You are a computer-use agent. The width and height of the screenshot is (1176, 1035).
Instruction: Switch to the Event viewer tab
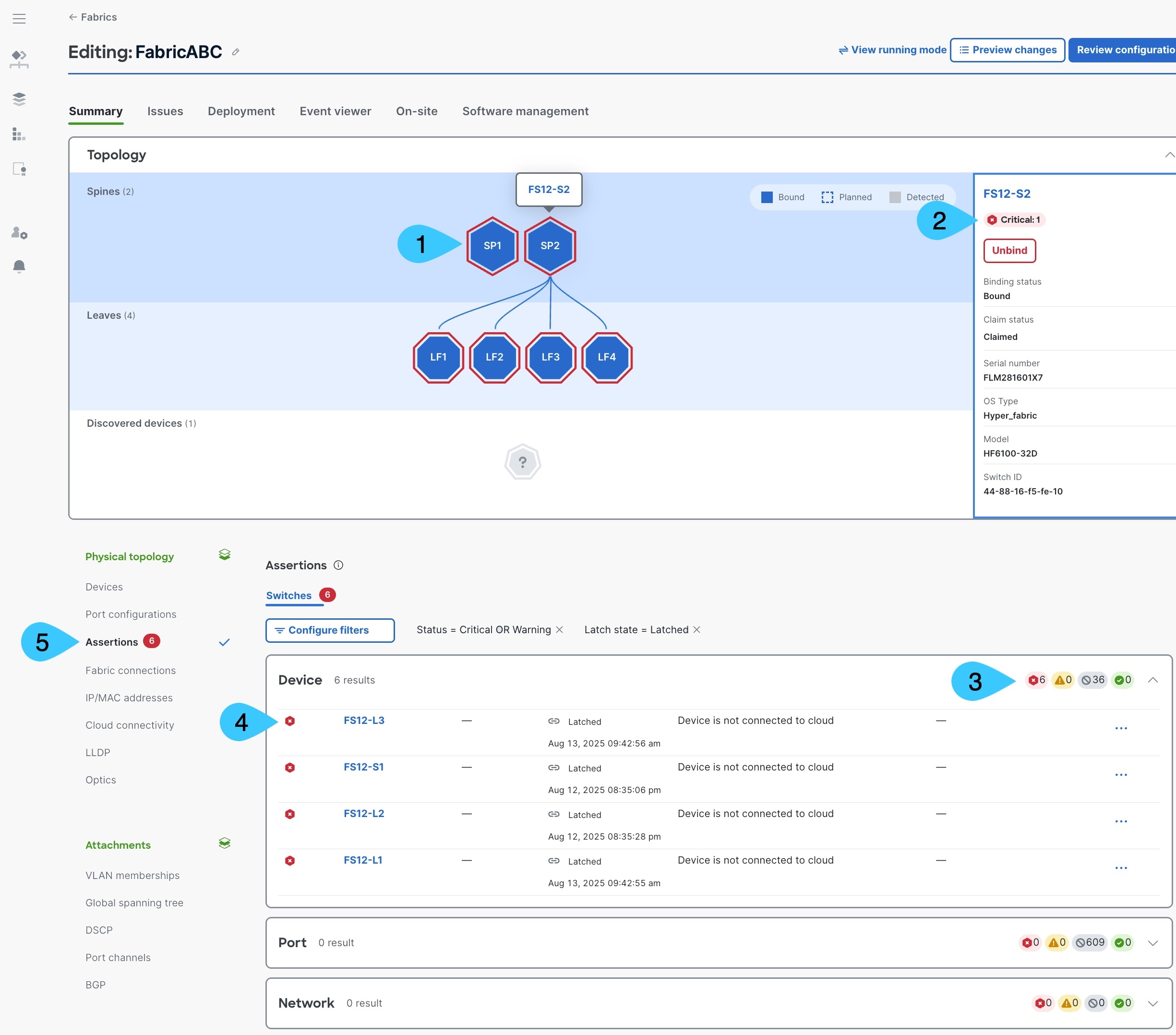pos(336,111)
